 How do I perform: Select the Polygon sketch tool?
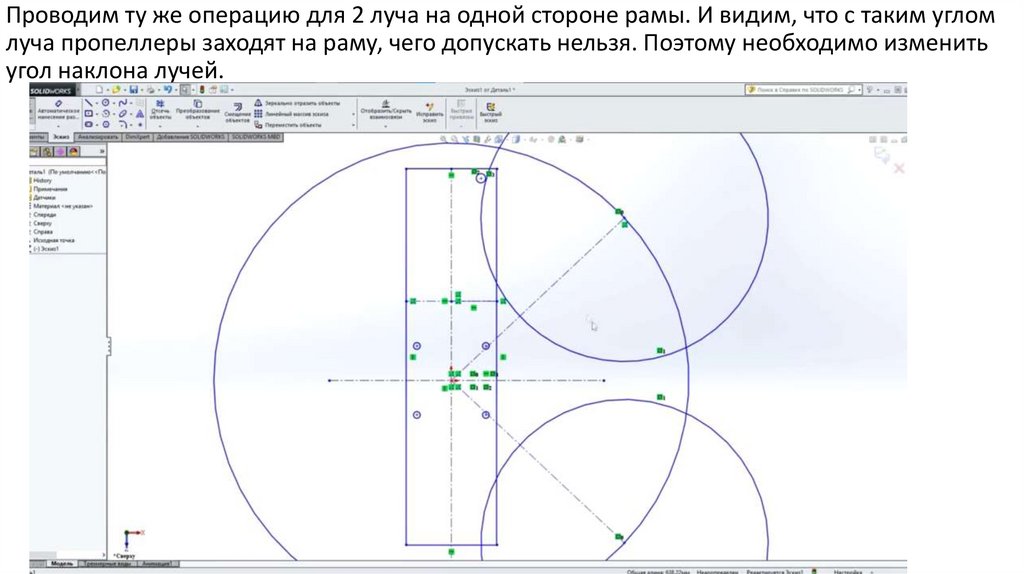pos(106,124)
